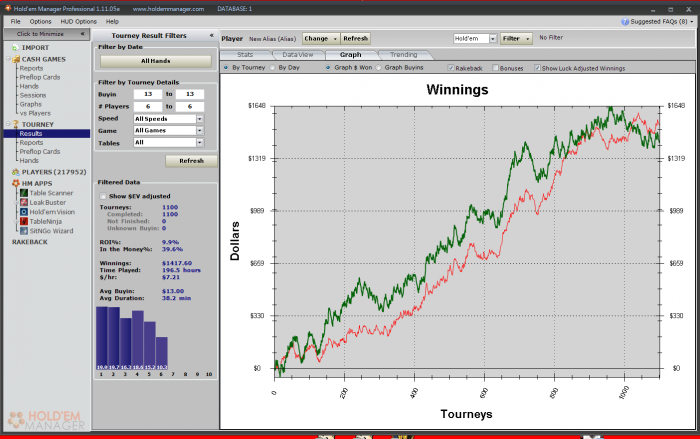Screen dimensions: 700x439
Task: Click the # Players maximum input field
Action: click(x=190, y=106)
